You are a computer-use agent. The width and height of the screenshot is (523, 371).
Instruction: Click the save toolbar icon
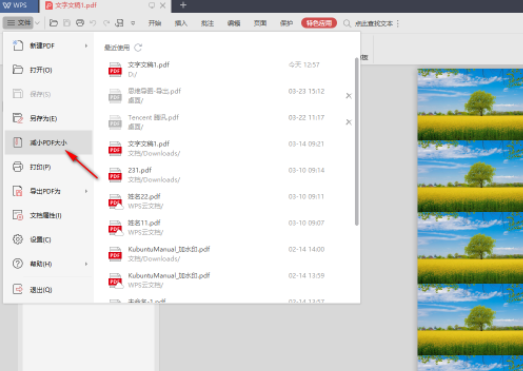67,23
